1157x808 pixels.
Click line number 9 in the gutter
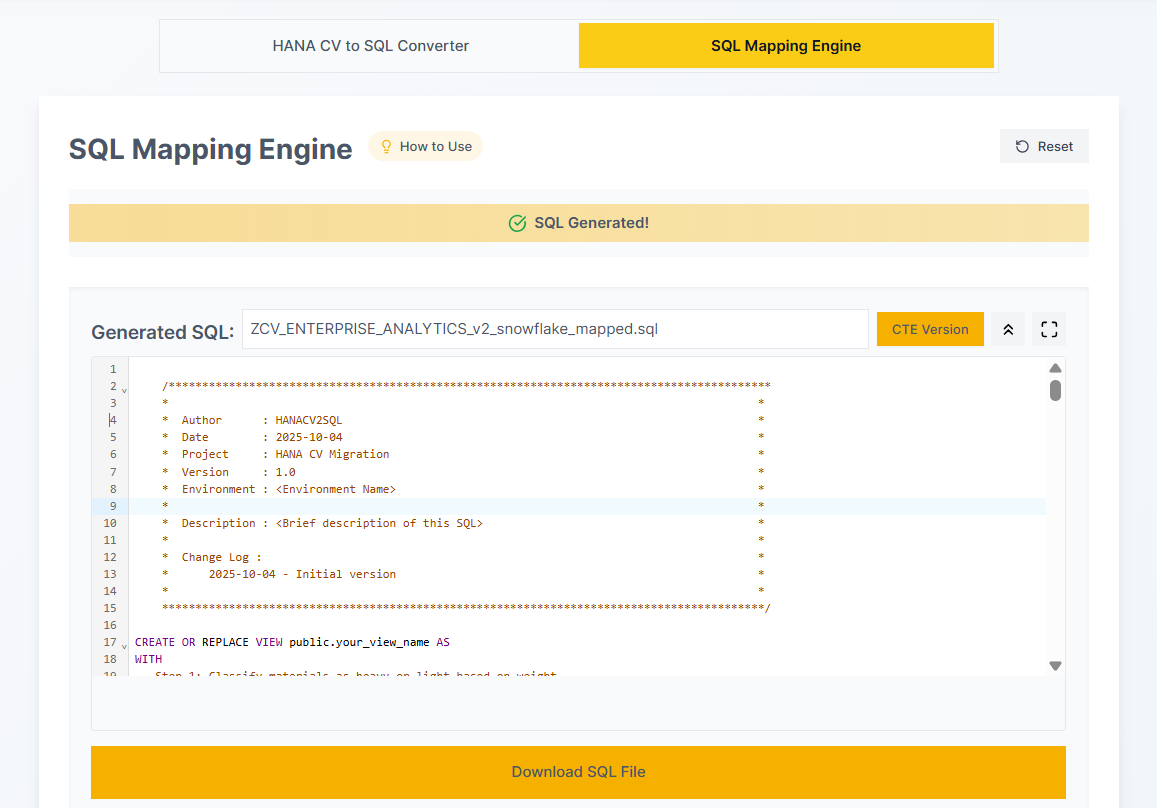[111, 506]
